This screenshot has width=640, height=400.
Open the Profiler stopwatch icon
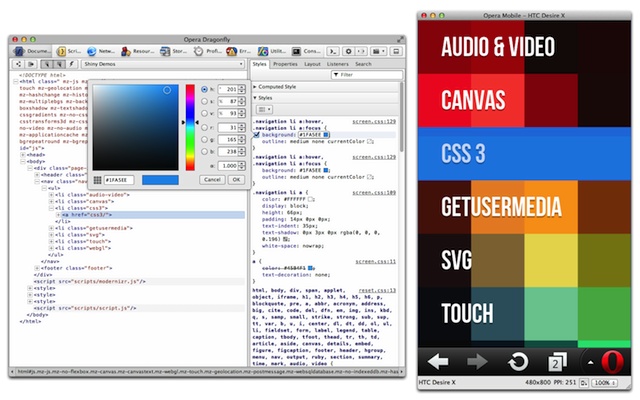pos(198,51)
